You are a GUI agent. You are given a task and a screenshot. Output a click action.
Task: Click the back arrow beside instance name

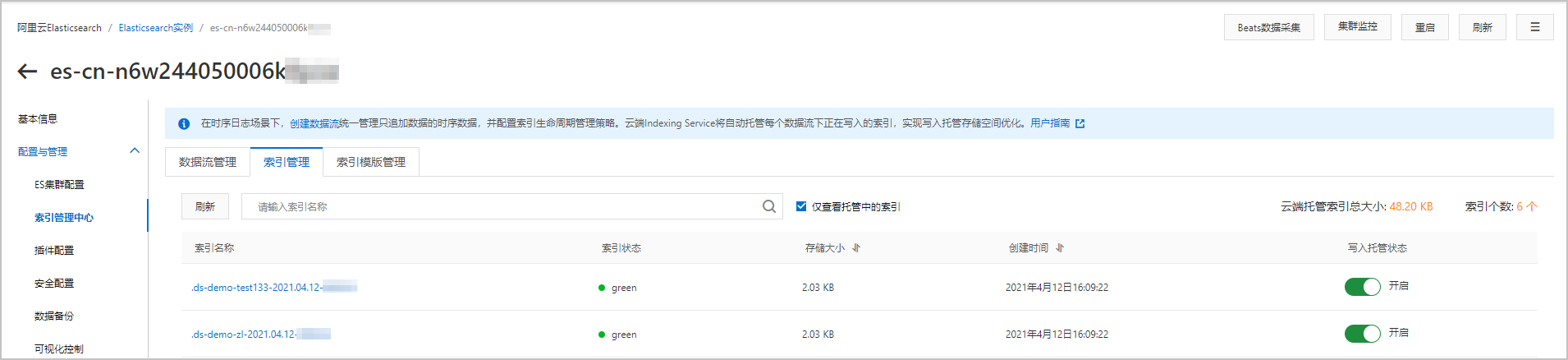(x=28, y=72)
